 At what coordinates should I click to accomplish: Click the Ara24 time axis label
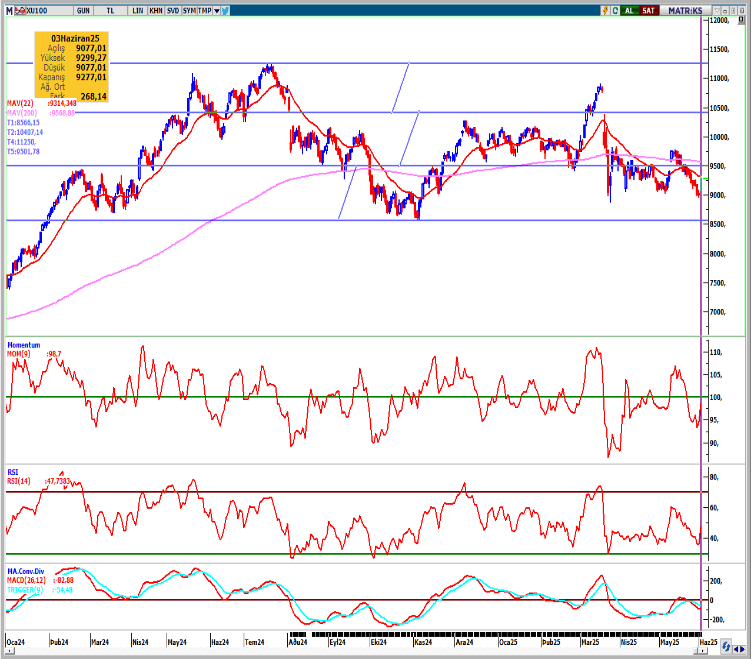pos(464,642)
